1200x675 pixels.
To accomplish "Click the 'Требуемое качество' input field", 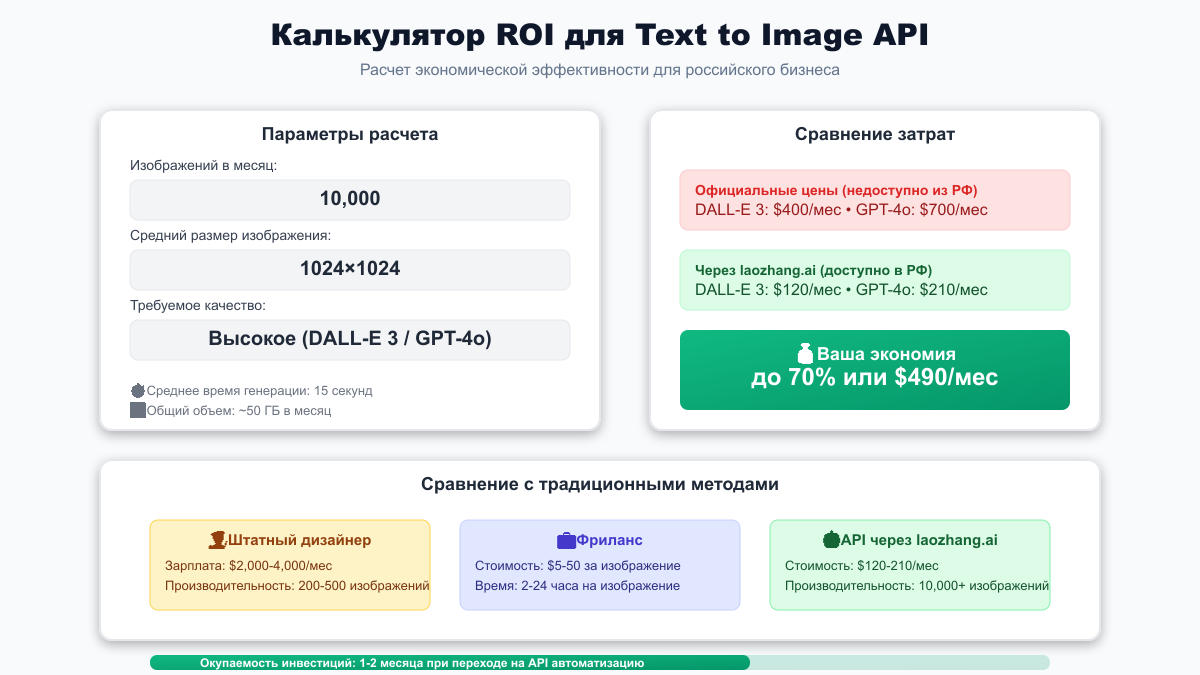I will (350, 339).
